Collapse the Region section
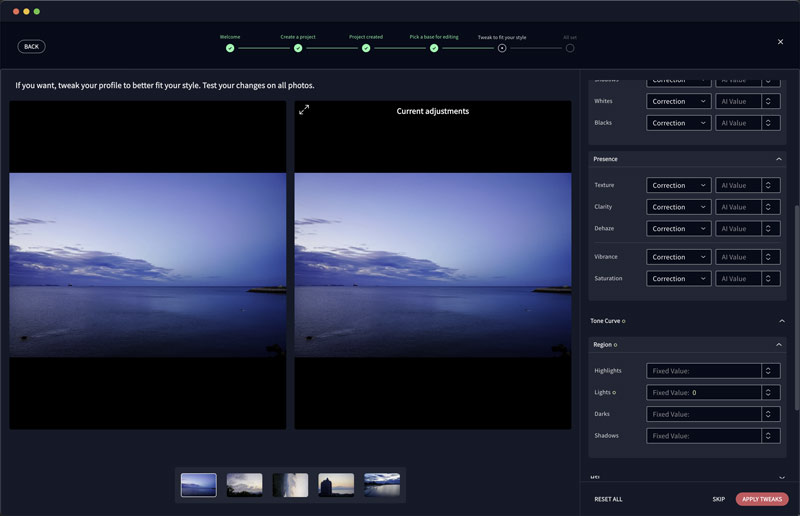The height and width of the screenshot is (516, 800). tap(779, 345)
